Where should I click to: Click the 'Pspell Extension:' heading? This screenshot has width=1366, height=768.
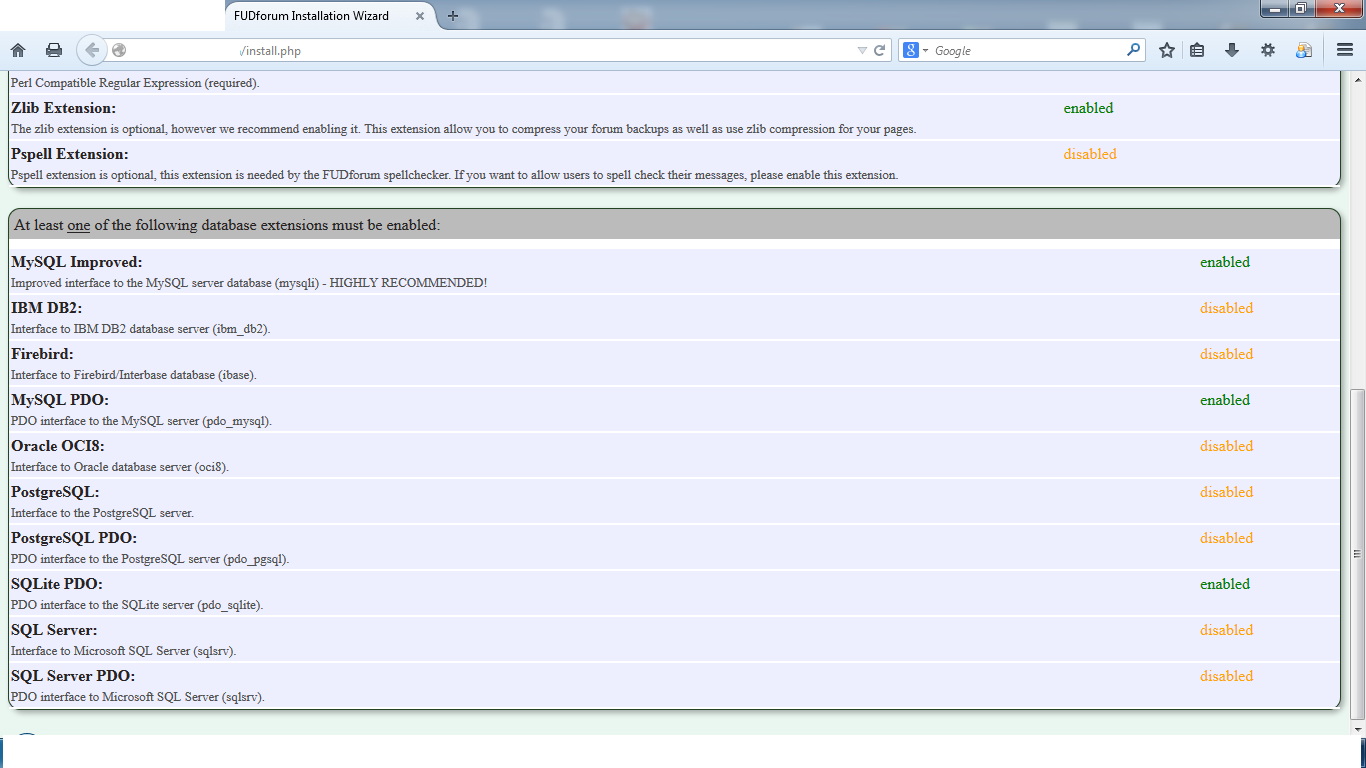pos(70,154)
